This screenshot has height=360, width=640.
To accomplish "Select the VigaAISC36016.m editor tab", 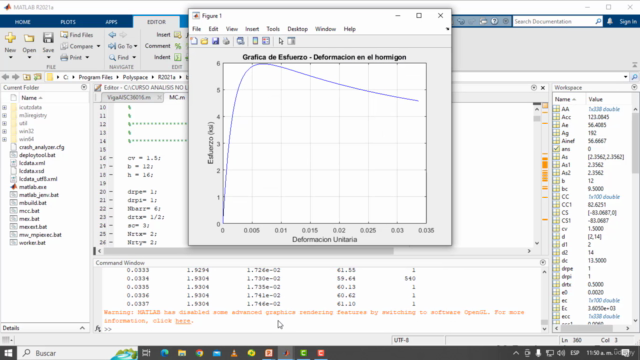I will [129, 98].
